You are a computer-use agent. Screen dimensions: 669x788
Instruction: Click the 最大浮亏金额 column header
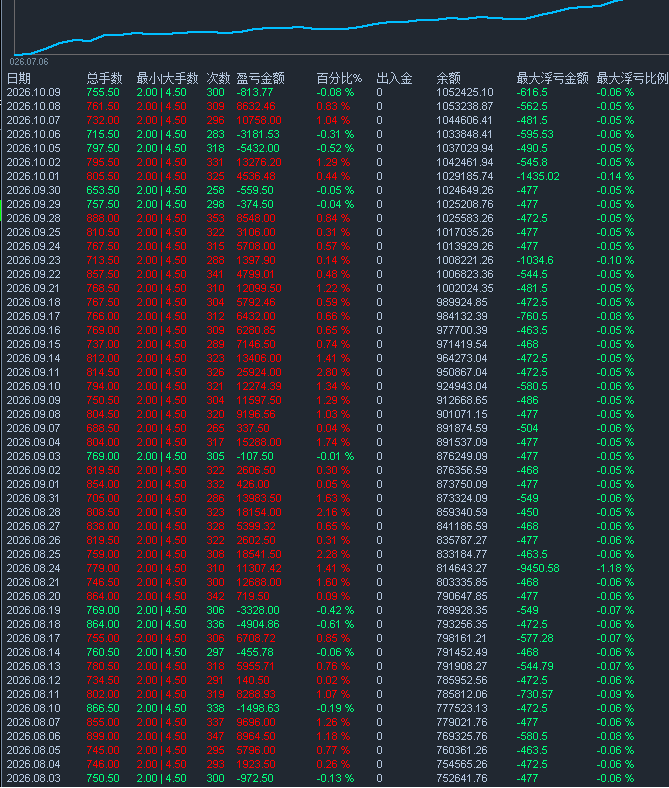coord(552,78)
